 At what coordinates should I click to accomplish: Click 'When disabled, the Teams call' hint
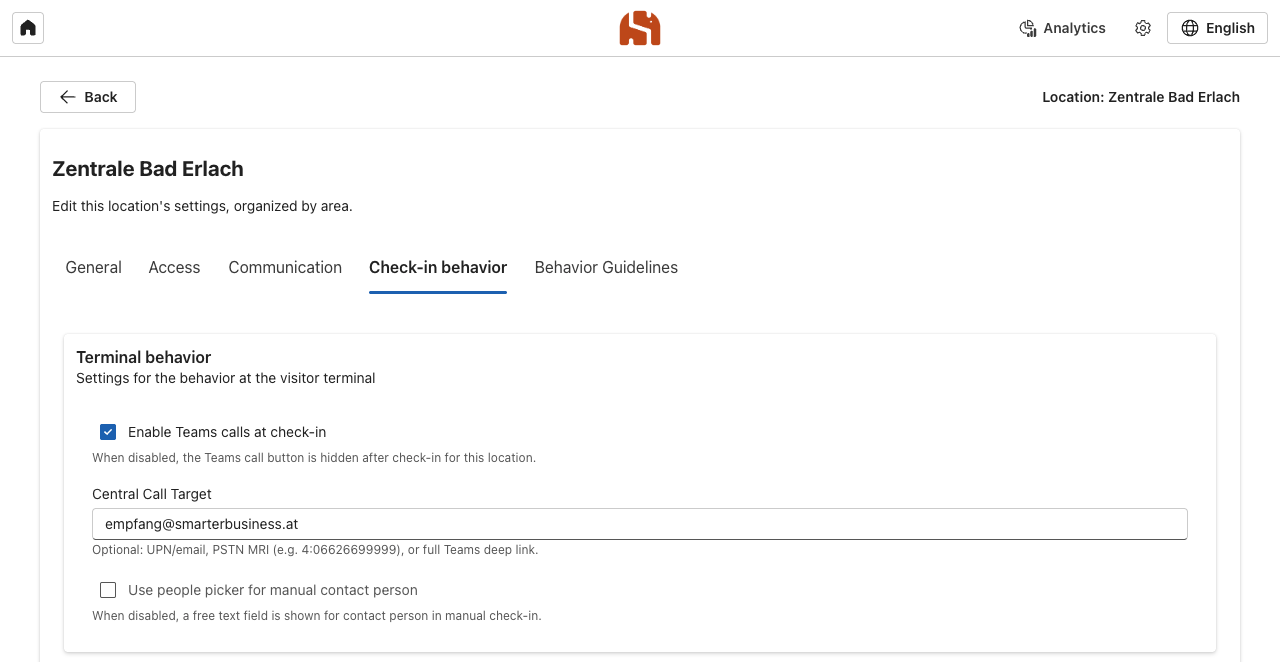click(314, 458)
